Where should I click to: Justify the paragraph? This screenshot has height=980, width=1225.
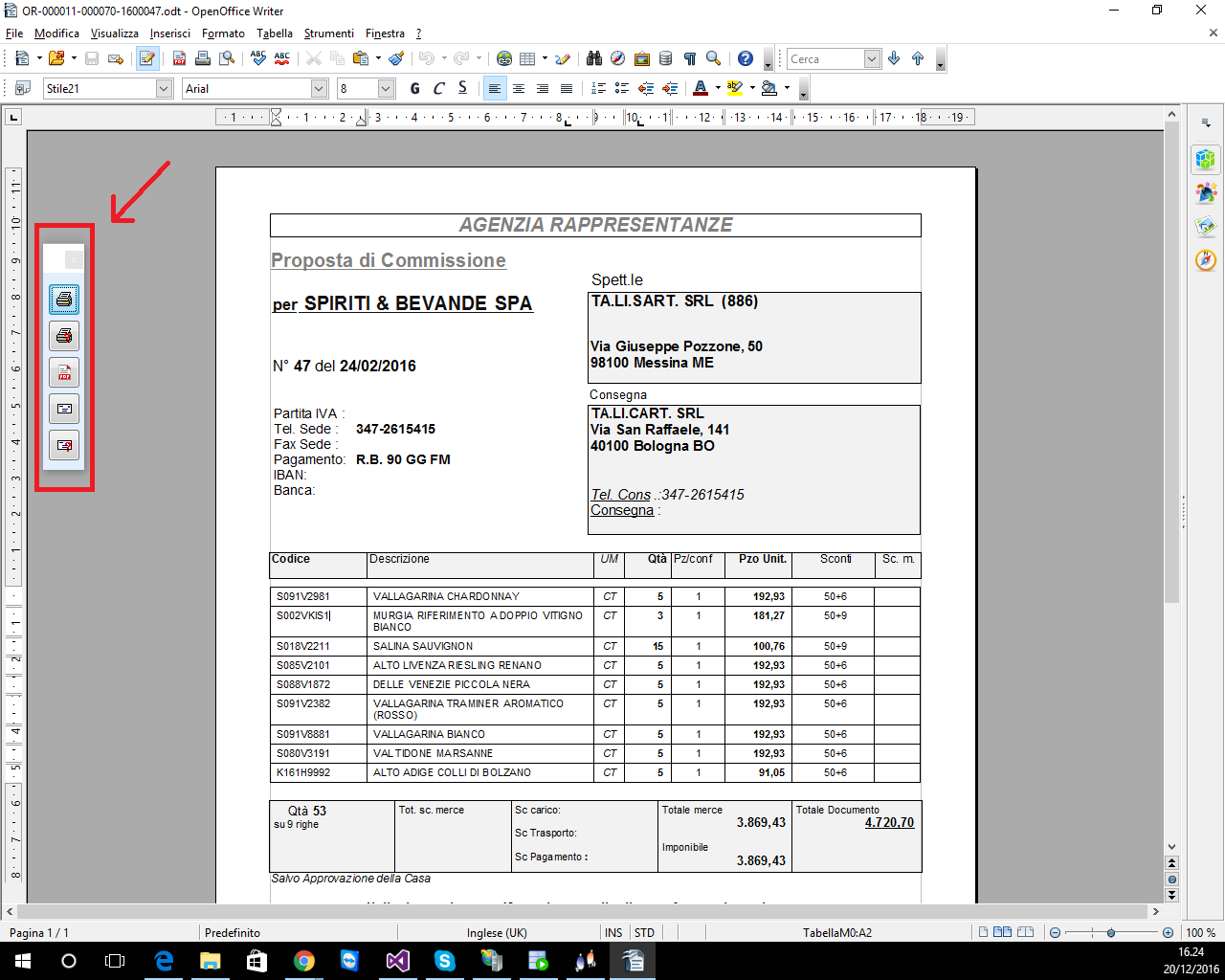pos(567,88)
